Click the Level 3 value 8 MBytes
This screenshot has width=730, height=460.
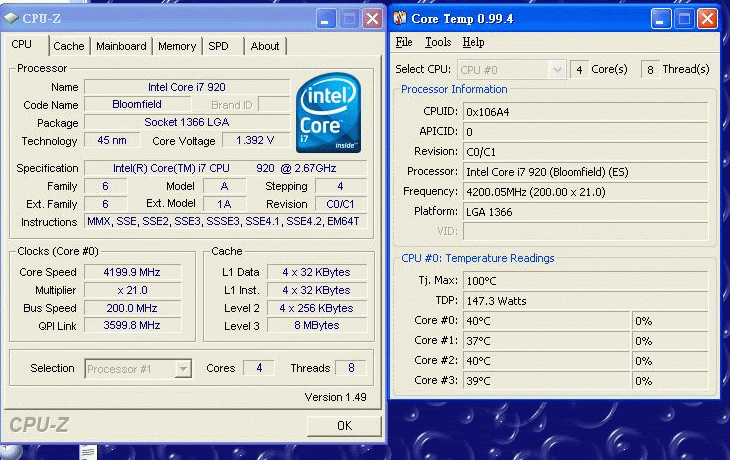point(317,325)
